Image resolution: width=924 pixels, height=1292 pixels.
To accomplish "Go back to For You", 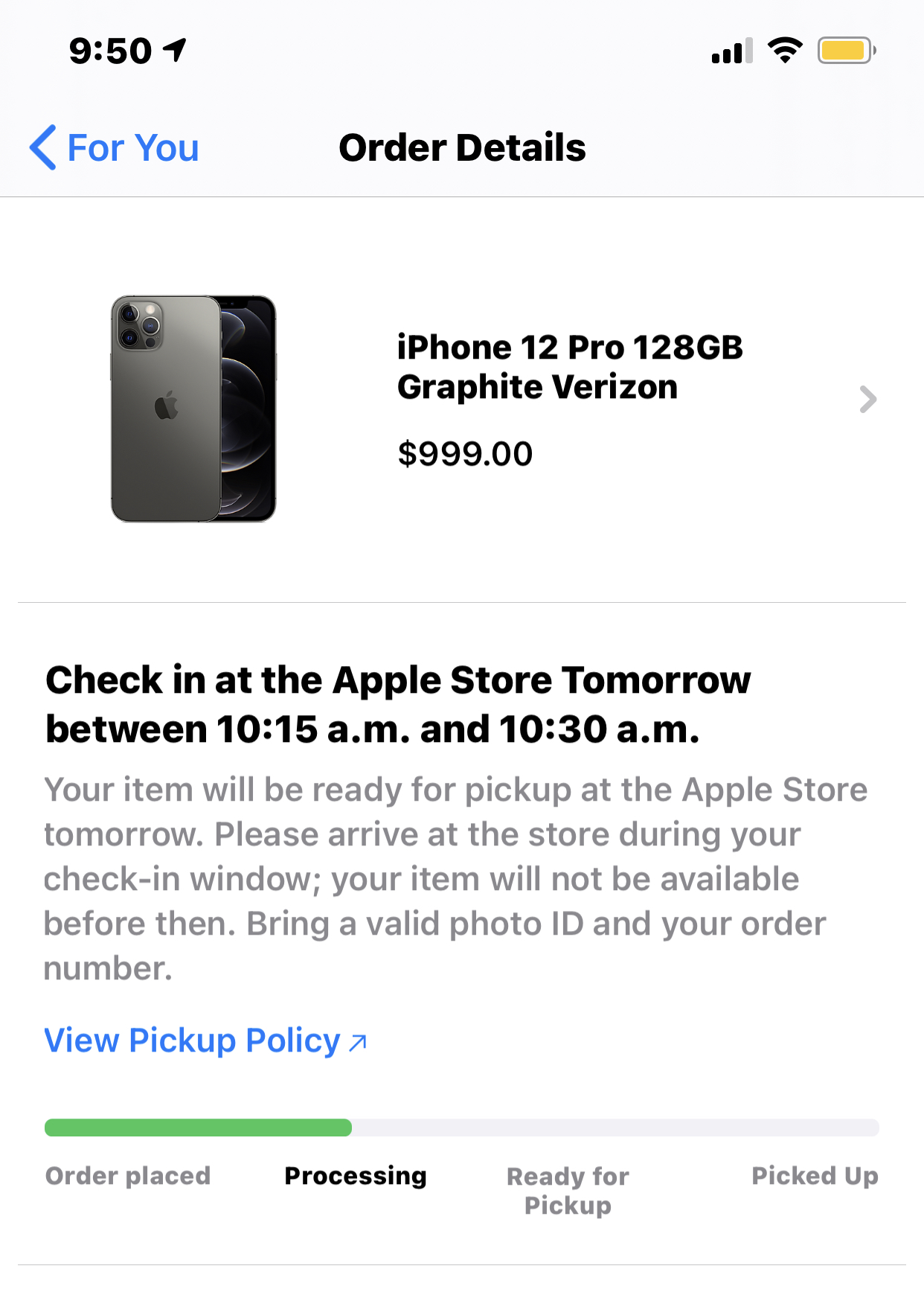I will point(133,147).
